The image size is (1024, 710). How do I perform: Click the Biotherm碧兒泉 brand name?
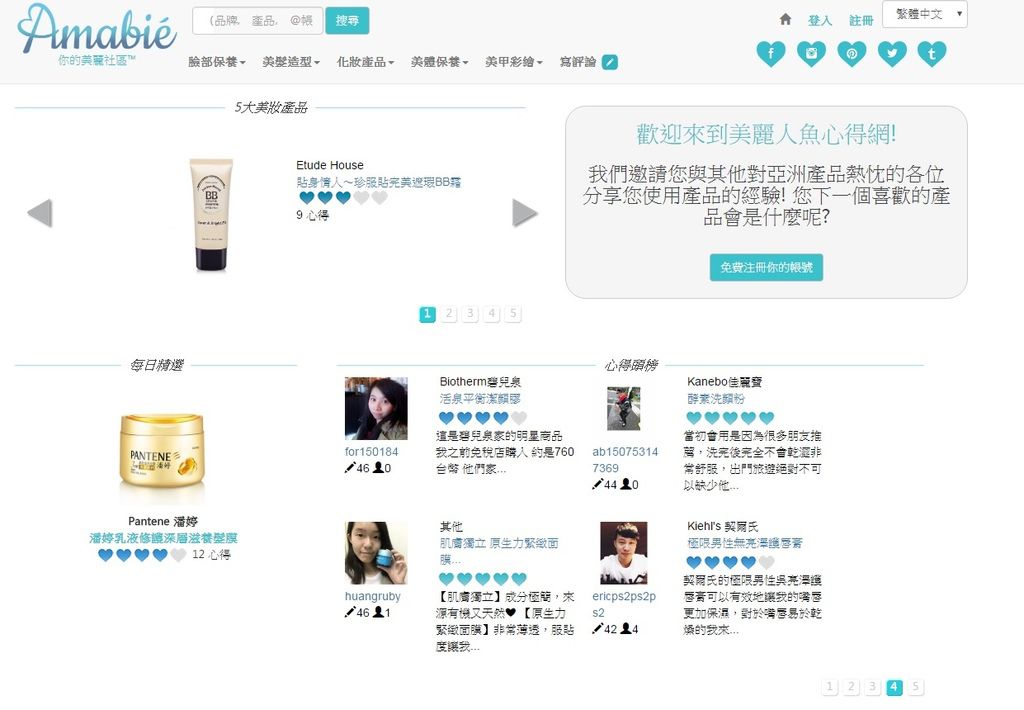[x=481, y=381]
